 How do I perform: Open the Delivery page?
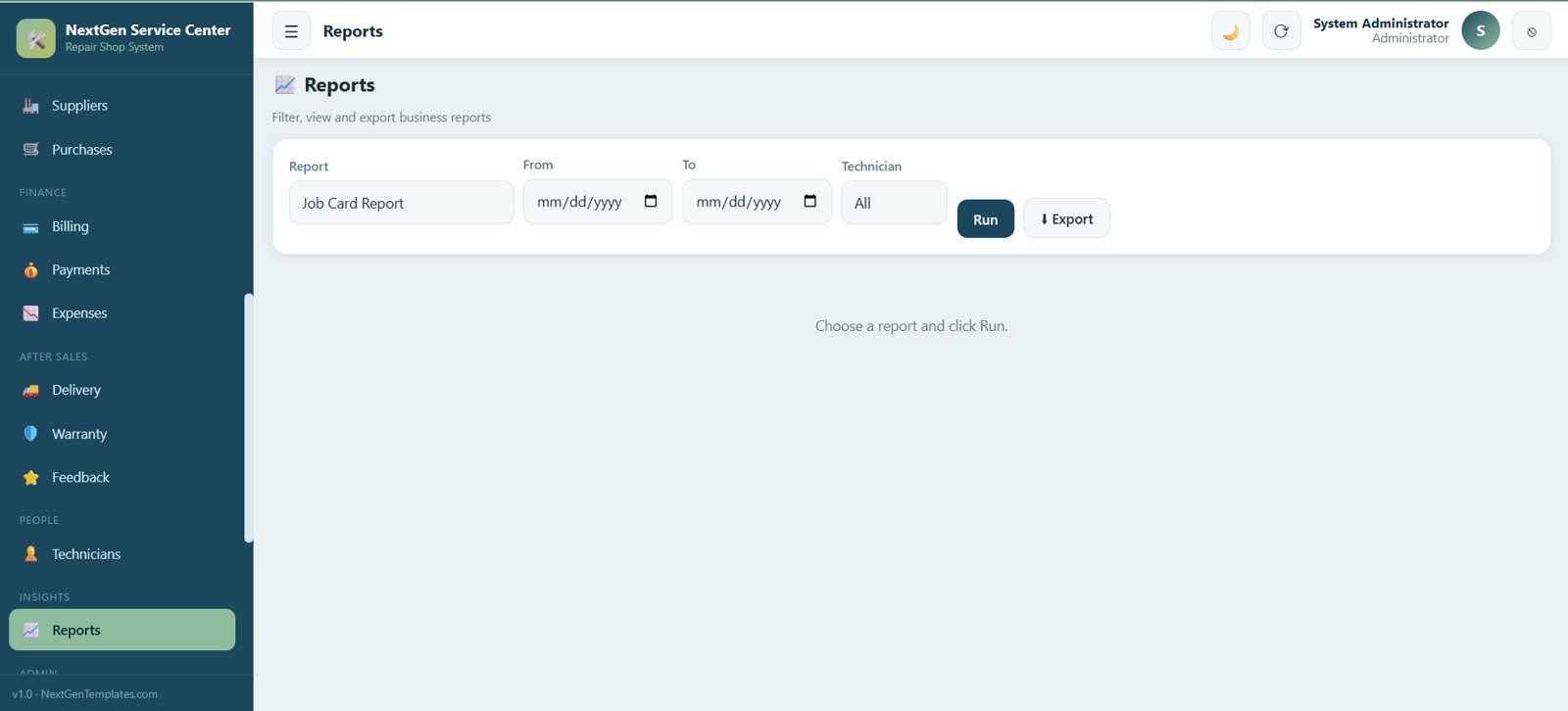[x=122, y=391]
